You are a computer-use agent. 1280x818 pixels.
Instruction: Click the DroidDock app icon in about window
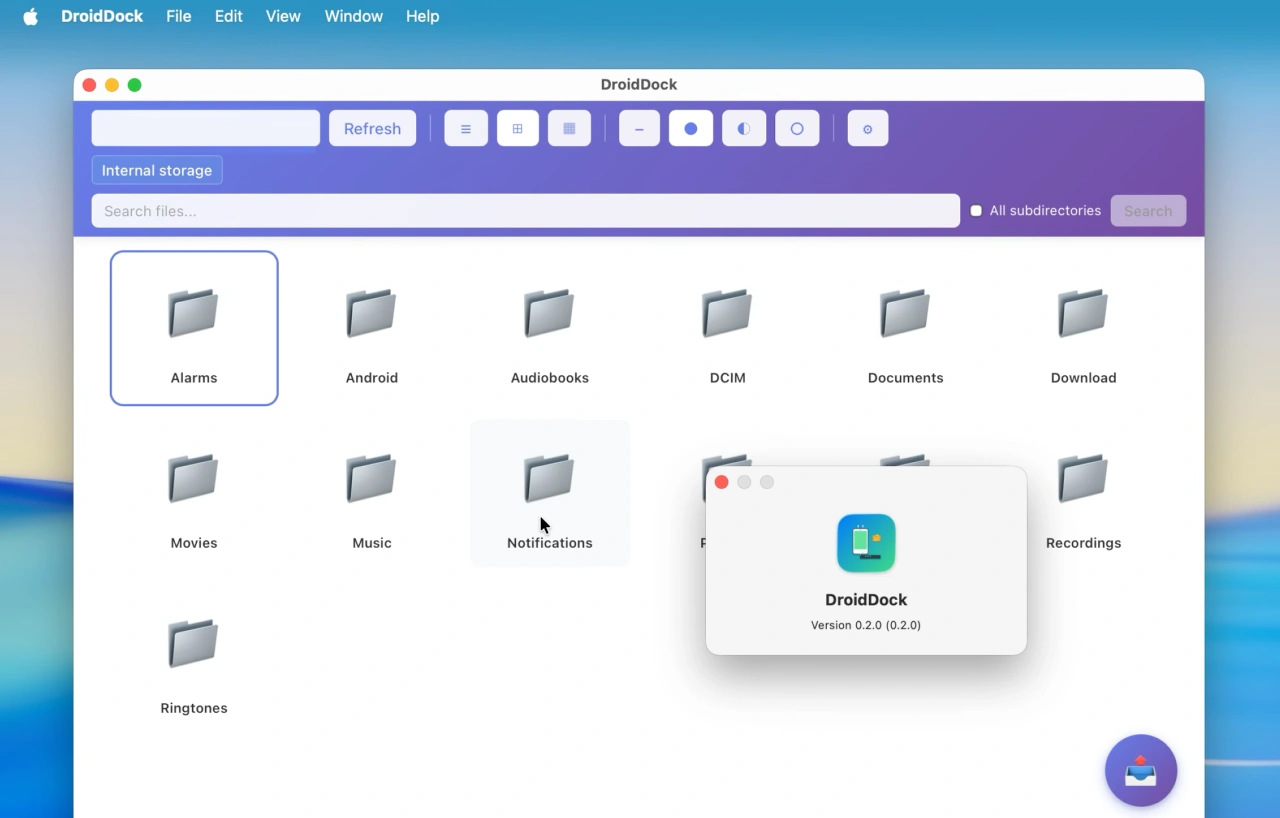pyautogui.click(x=866, y=543)
